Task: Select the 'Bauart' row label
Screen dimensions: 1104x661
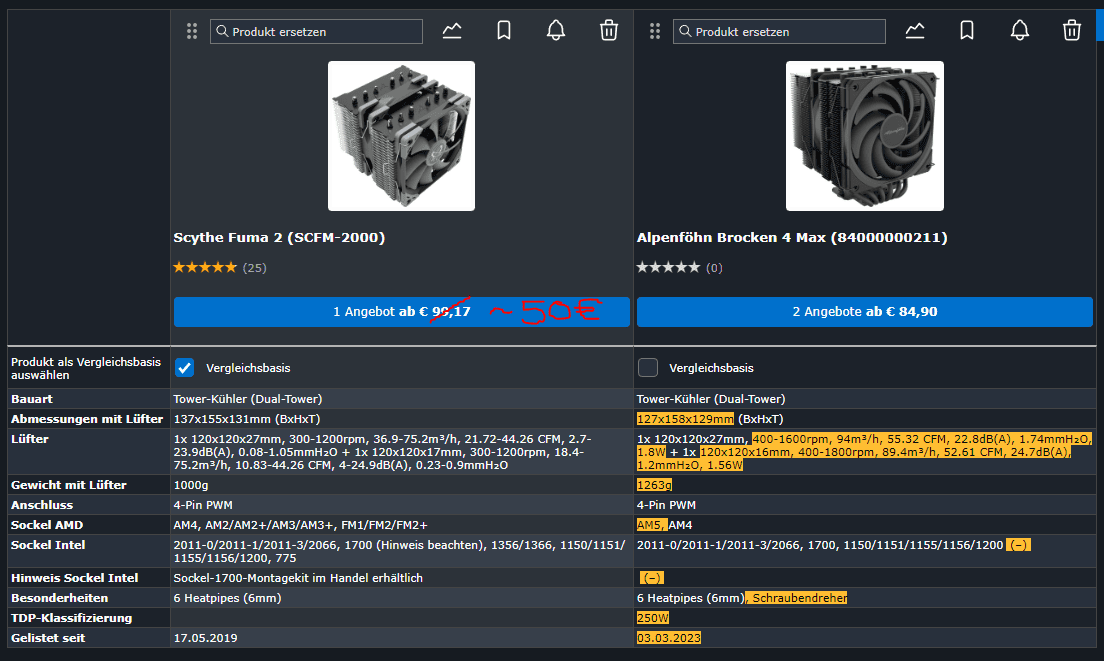Action: pos(32,399)
